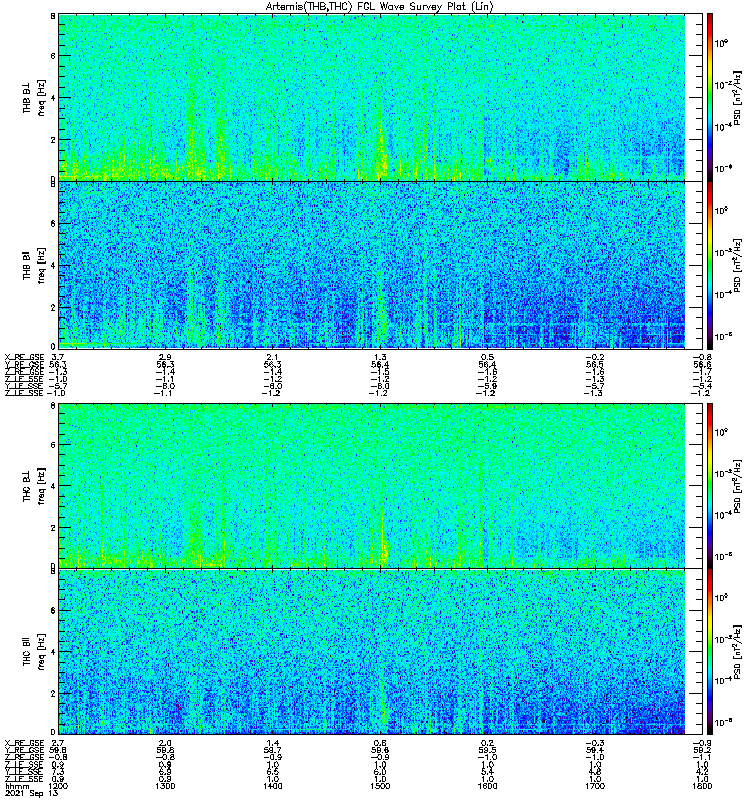750x800 pixels.
Task: Click the "THB B⊥ freq [Hz]" axis label
Action: click(34, 97)
